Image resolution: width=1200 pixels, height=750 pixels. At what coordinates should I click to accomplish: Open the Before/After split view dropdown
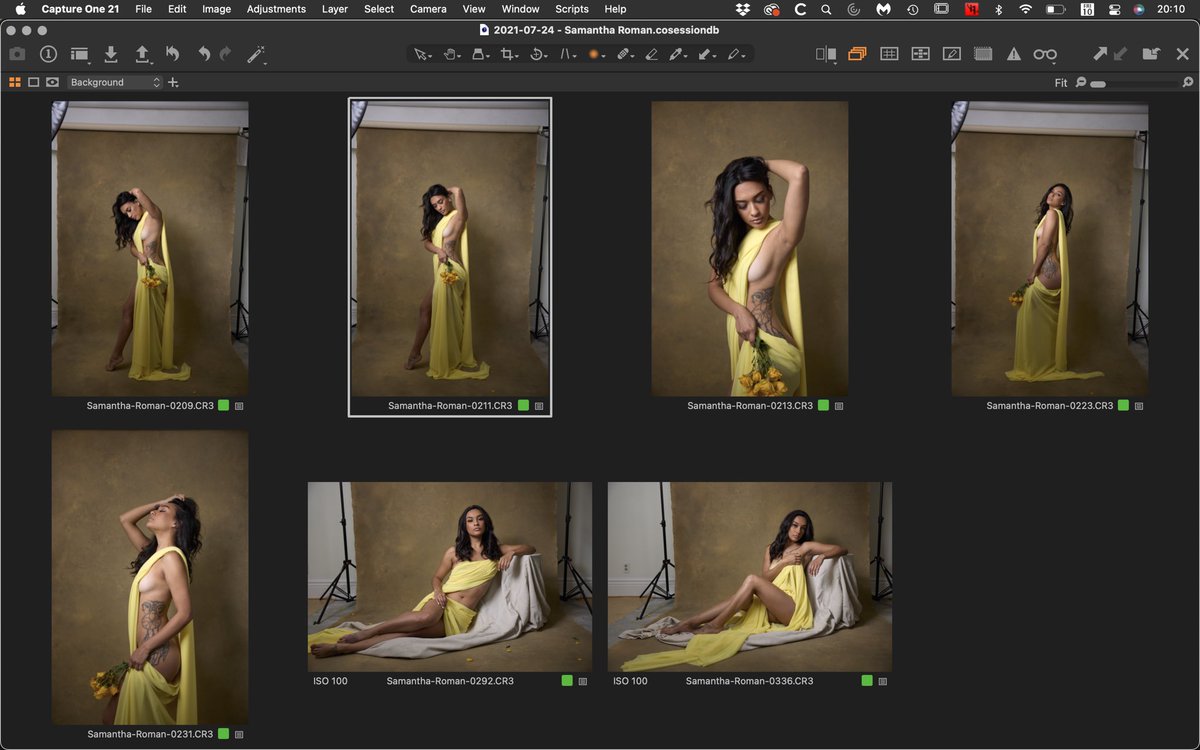[x=826, y=55]
